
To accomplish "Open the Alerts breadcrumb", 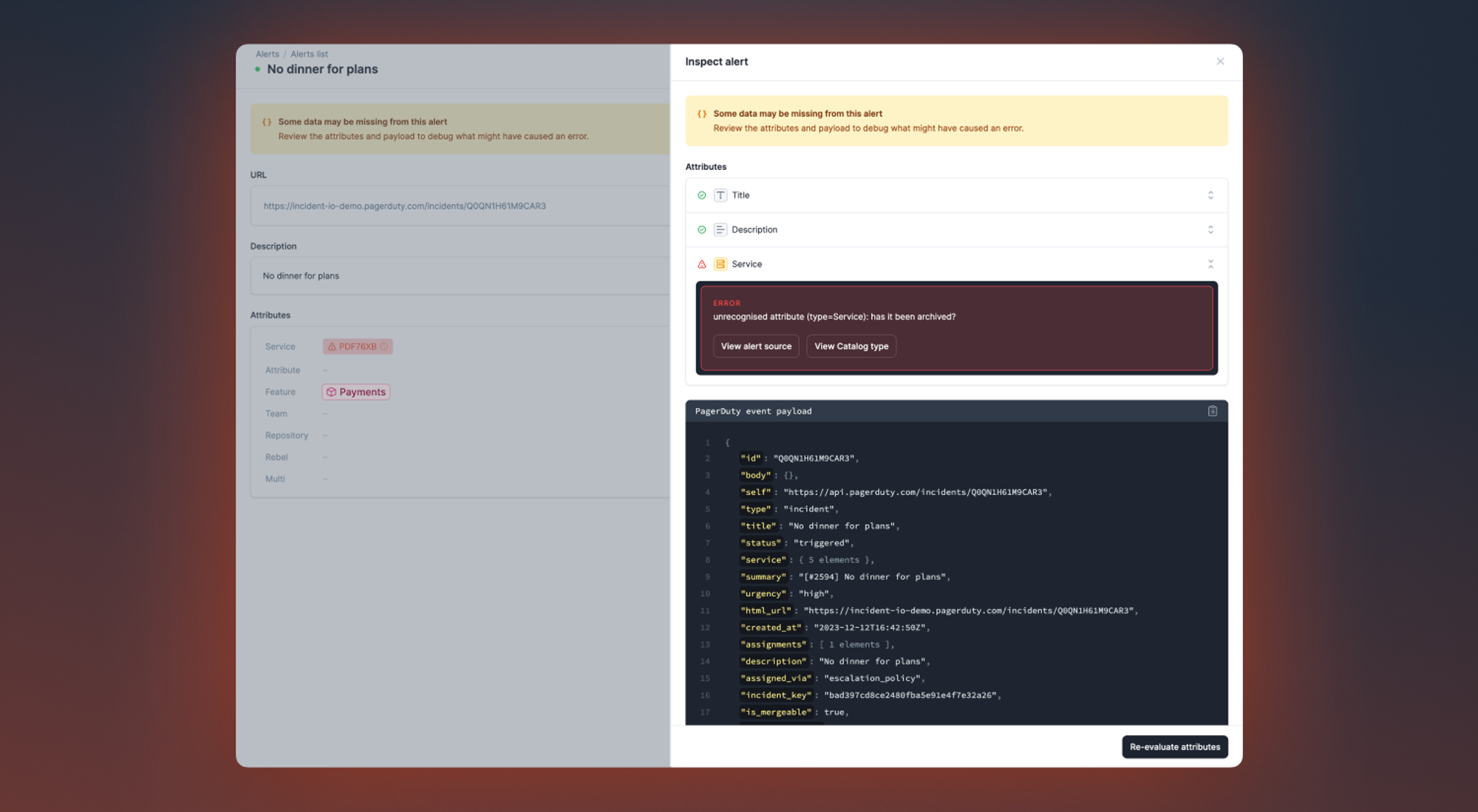I will coord(267,54).
